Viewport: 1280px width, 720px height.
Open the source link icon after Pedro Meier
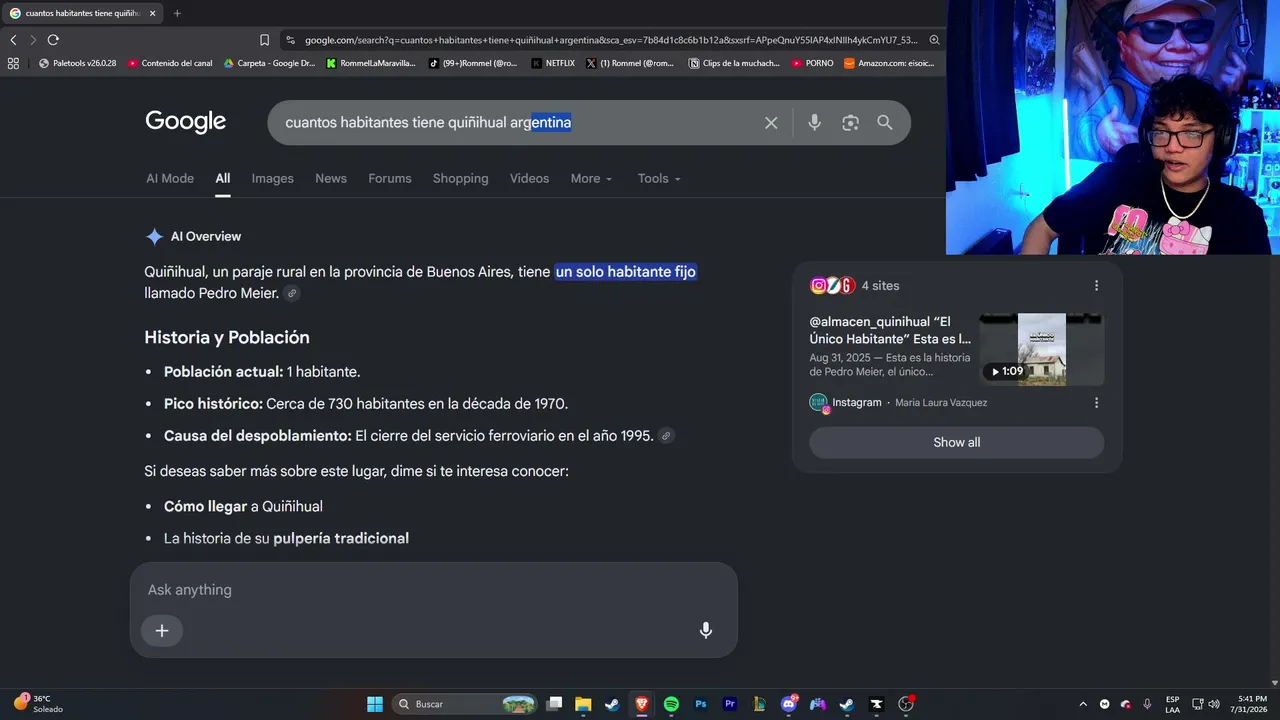[x=291, y=294]
